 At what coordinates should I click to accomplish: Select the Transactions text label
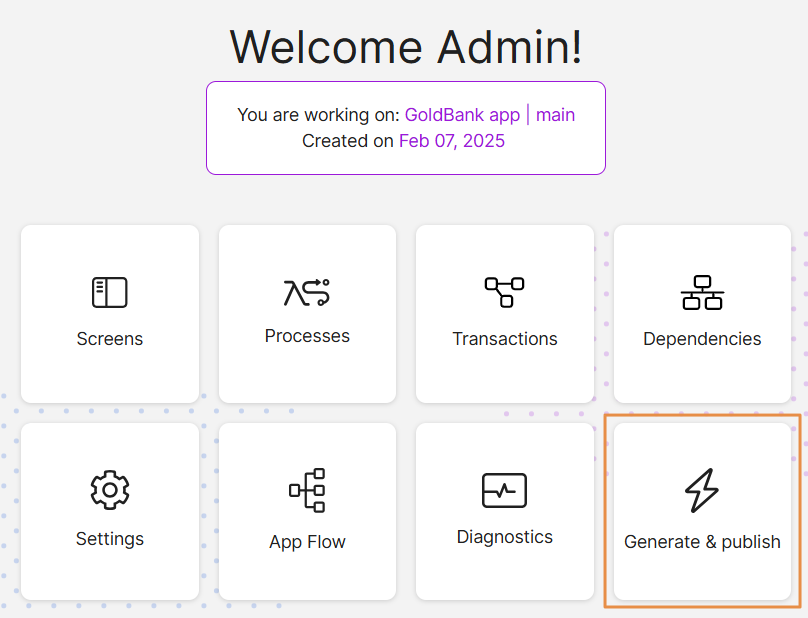coord(505,339)
